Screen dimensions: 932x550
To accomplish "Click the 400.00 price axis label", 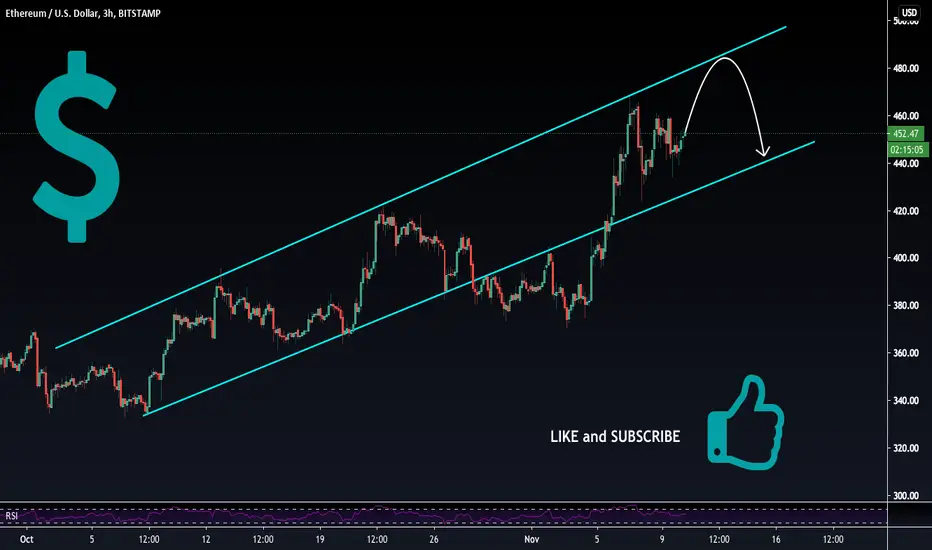I will [x=906, y=258].
